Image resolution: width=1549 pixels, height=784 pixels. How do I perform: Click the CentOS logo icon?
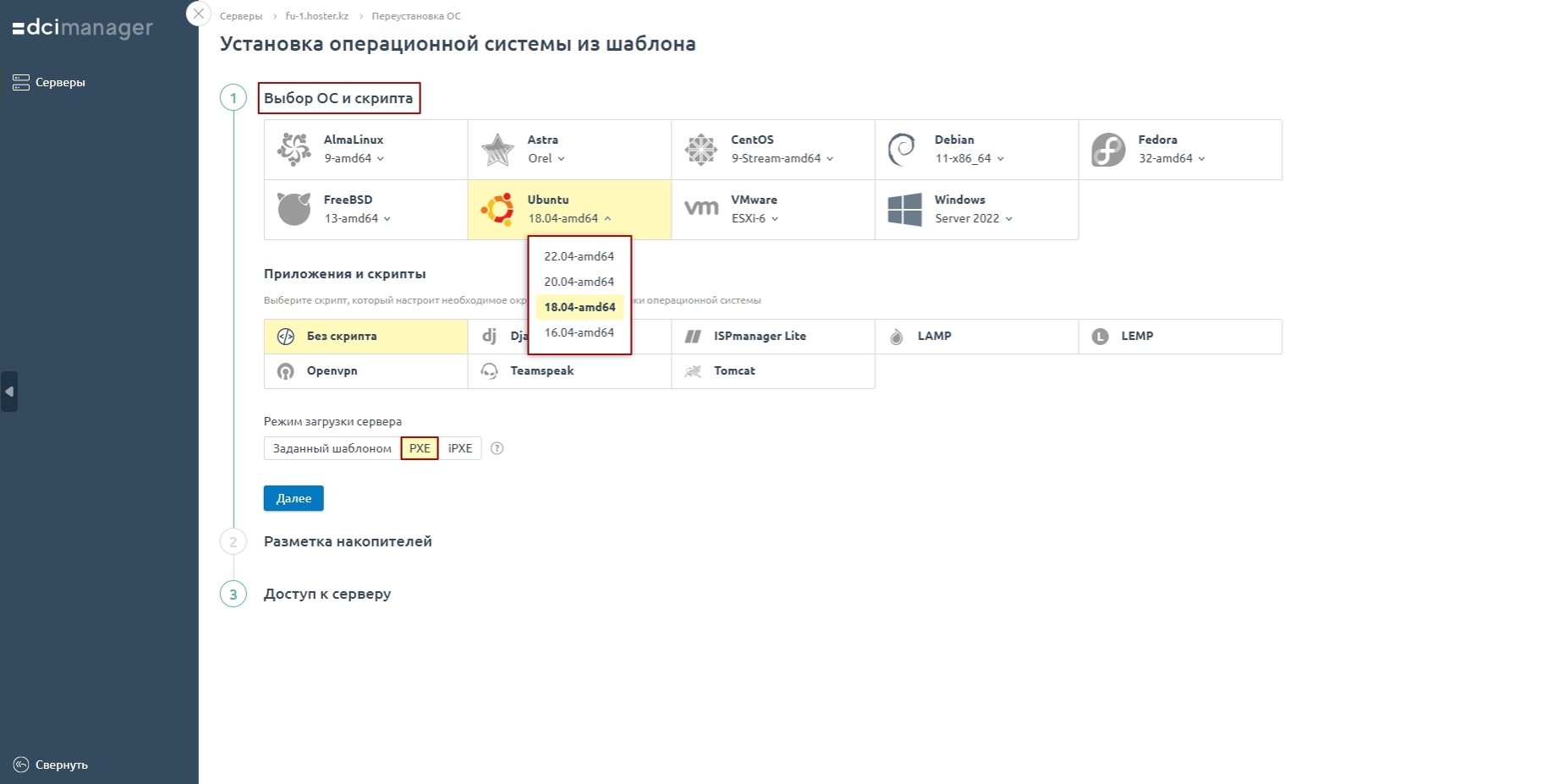click(701, 150)
